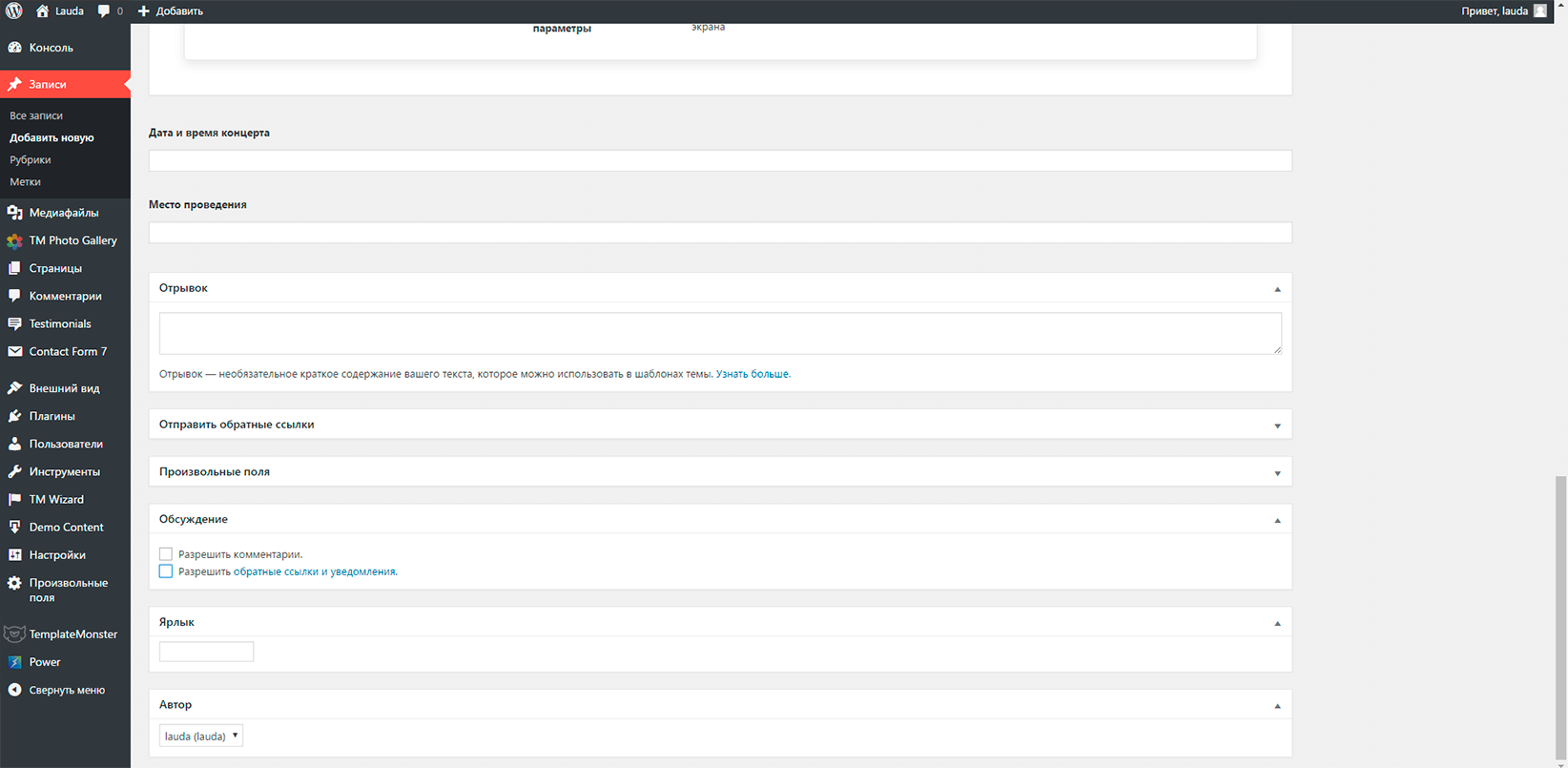Collapse the Ярлык panel arrow
Screen dimensions: 1568x768
(1277, 624)
